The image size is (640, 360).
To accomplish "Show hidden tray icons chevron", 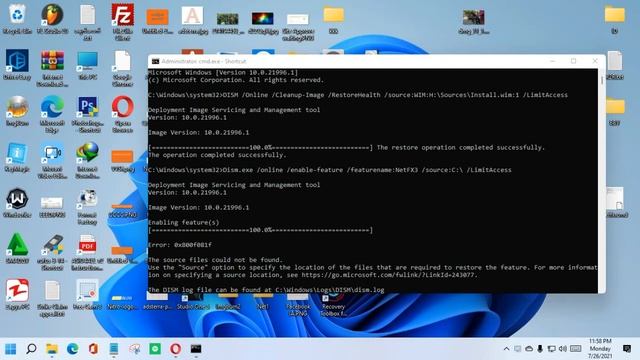I will pyautogui.click(x=506, y=349).
